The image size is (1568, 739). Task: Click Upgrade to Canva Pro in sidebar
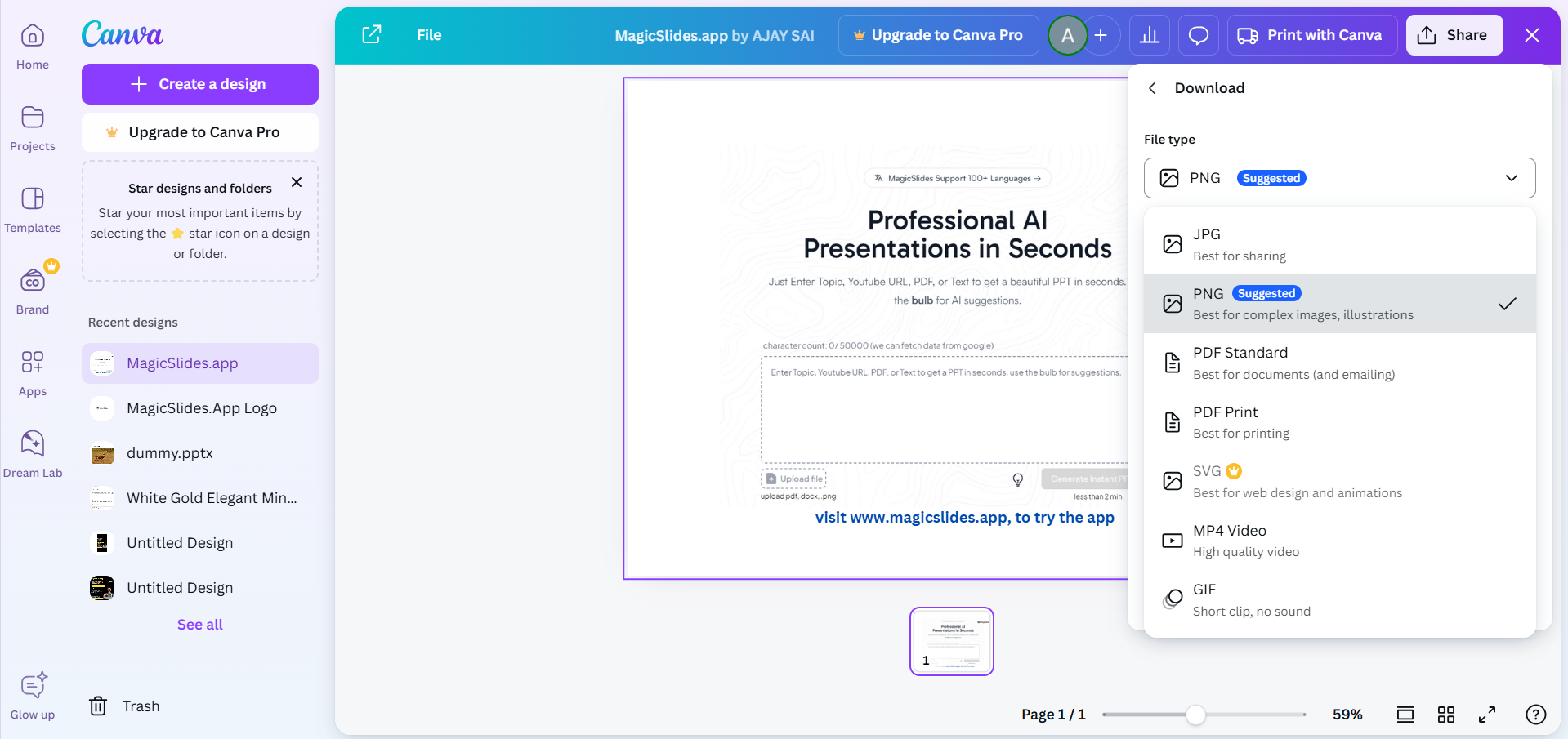pyautogui.click(x=200, y=132)
